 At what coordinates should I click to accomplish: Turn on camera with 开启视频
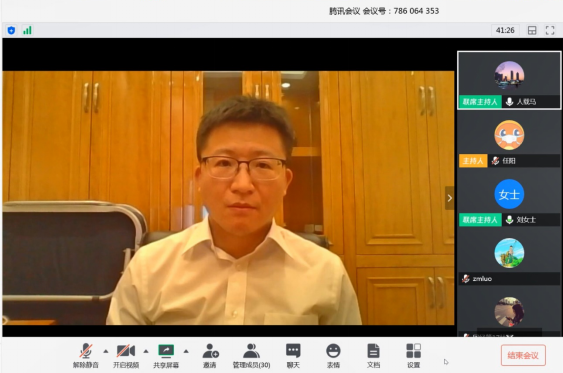pyautogui.click(x=126, y=355)
